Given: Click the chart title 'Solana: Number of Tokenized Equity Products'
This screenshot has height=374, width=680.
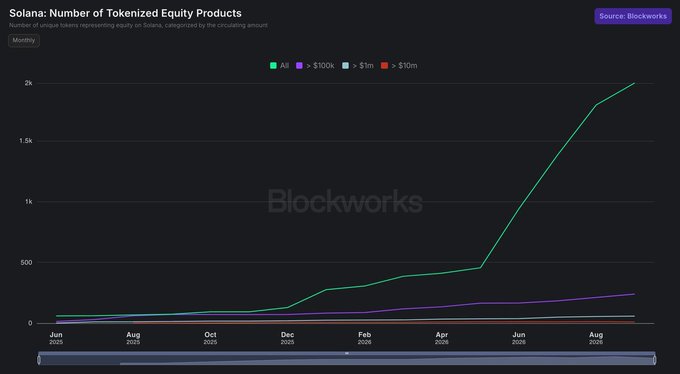Looking at the screenshot, I should point(125,13).
